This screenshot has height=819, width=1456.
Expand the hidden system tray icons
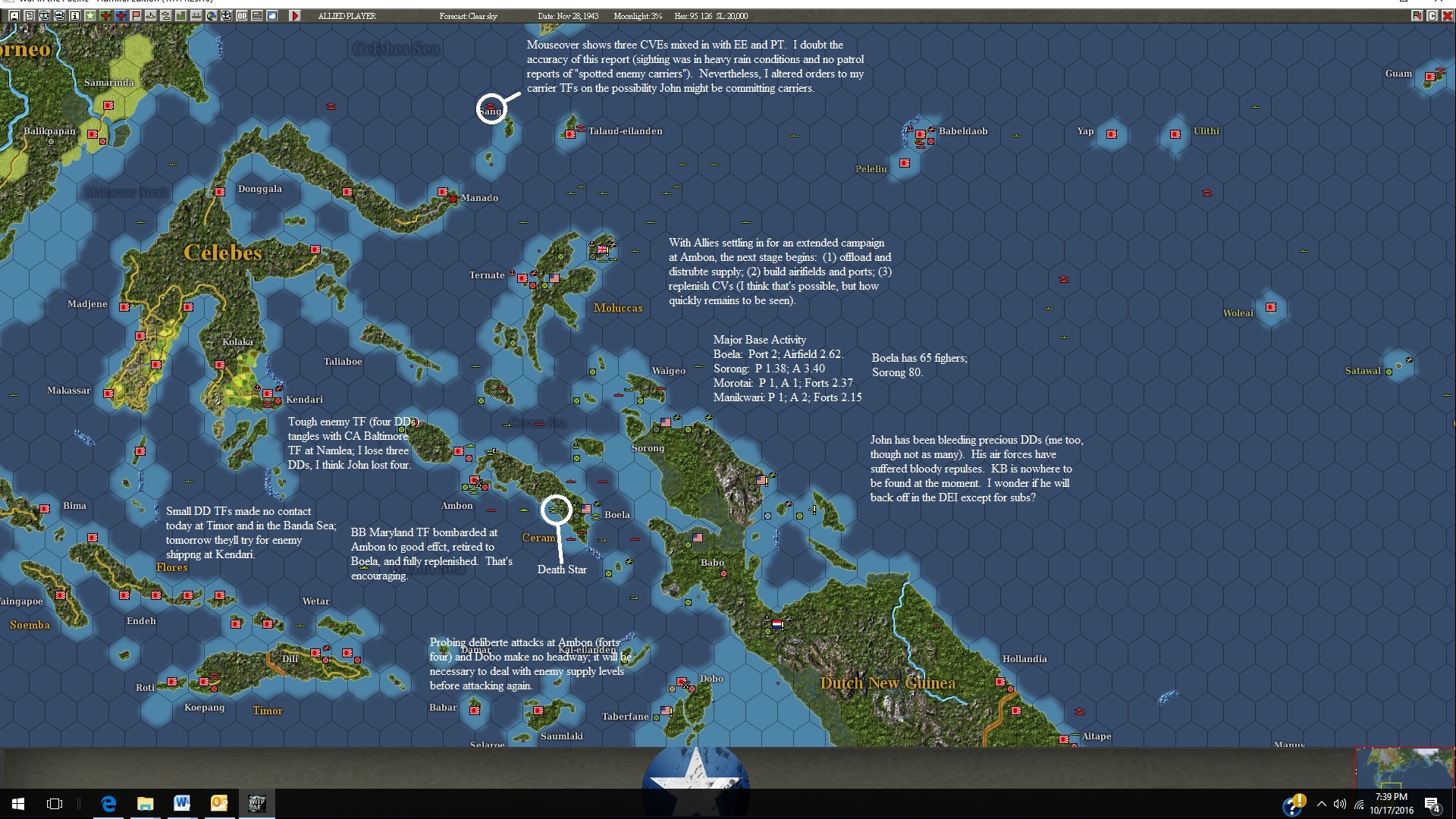pos(1322,804)
